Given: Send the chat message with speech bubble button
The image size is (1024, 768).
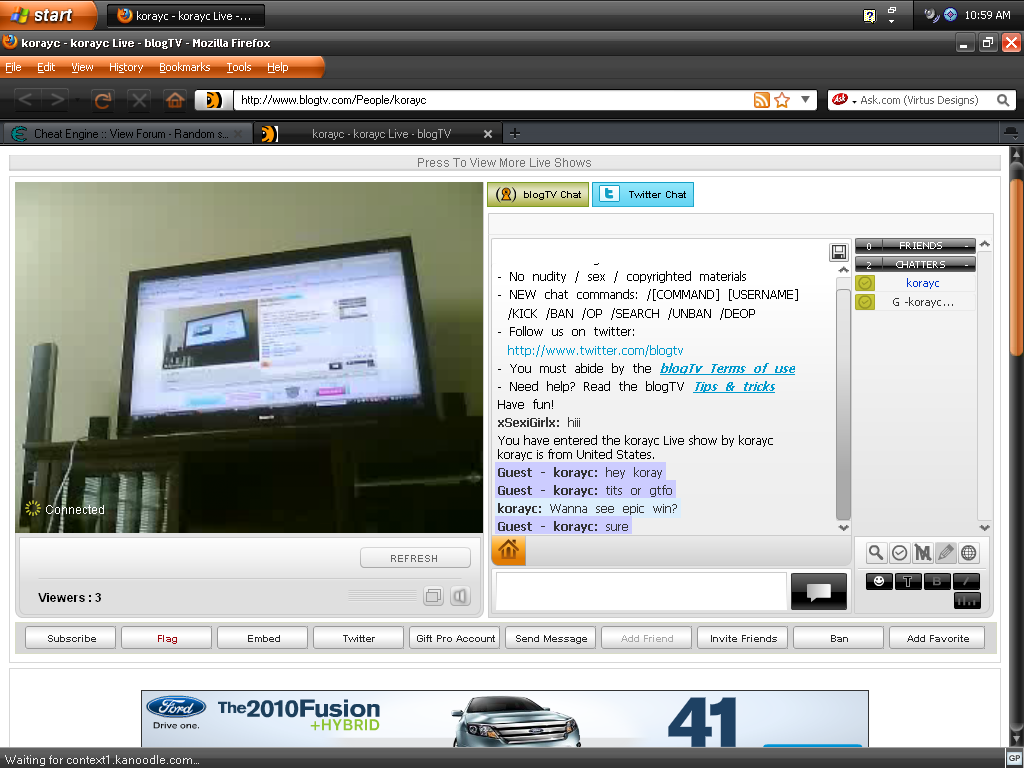Looking at the screenshot, I should [x=819, y=592].
